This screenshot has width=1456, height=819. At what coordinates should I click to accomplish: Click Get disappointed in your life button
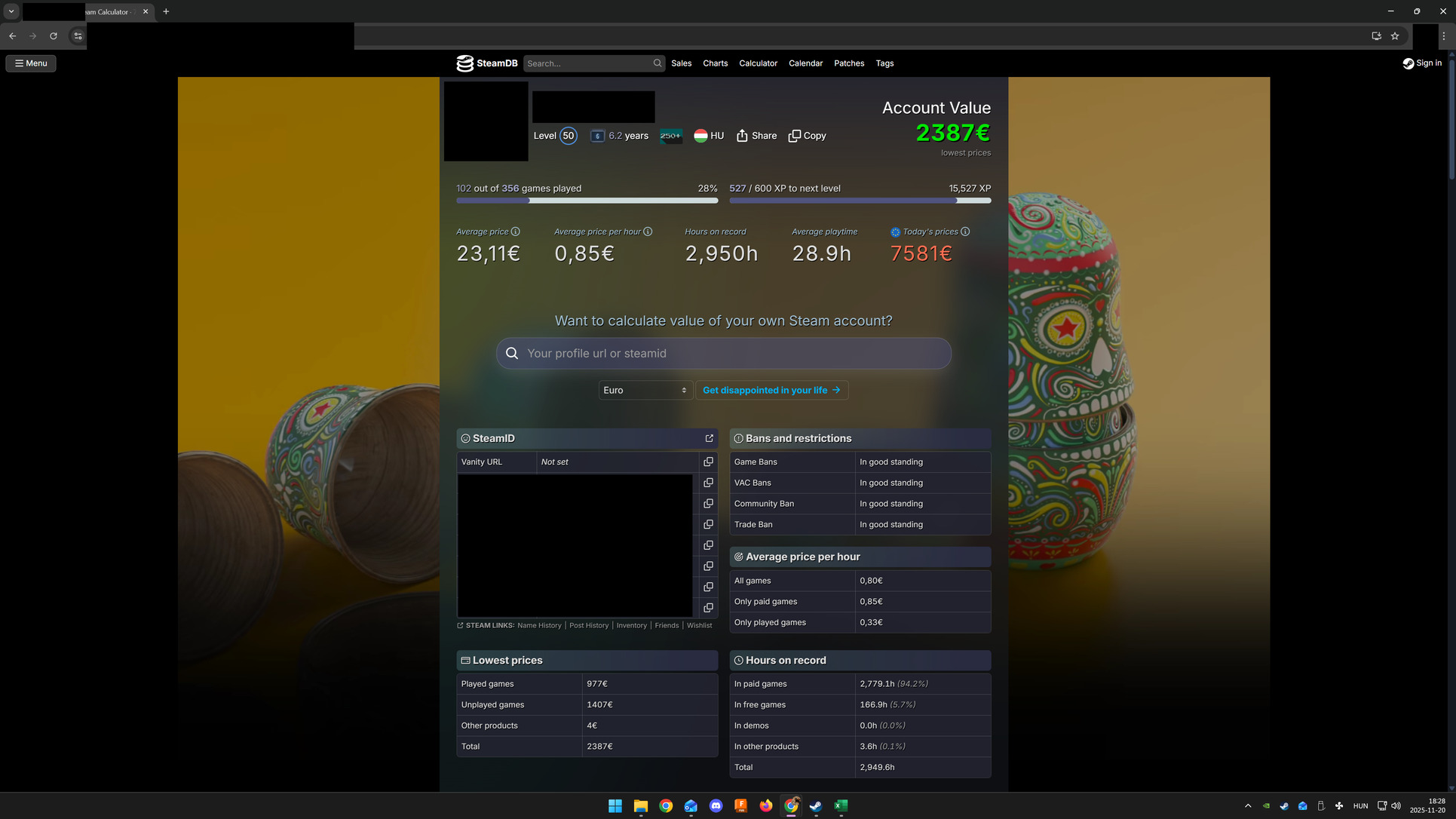[771, 390]
